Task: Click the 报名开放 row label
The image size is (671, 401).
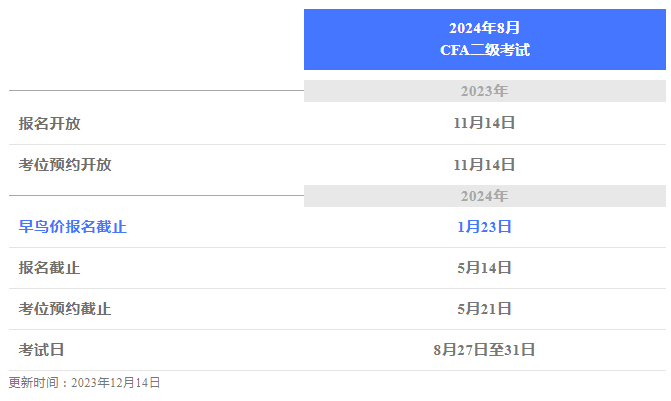Action: point(50,124)
